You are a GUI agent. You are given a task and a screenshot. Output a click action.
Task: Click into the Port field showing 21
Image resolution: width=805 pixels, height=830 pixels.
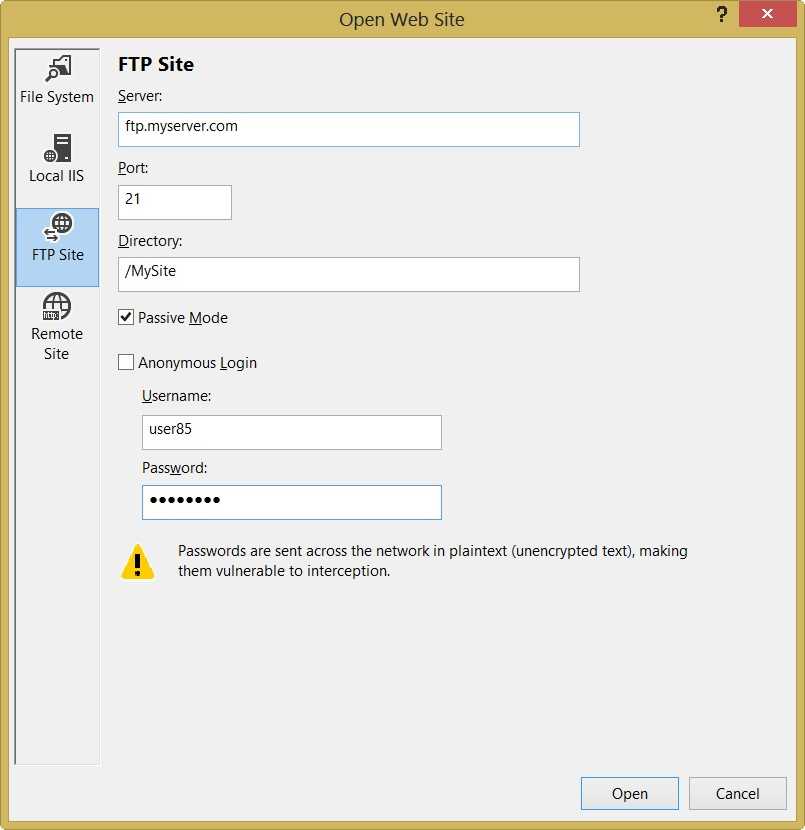[175, 202]
